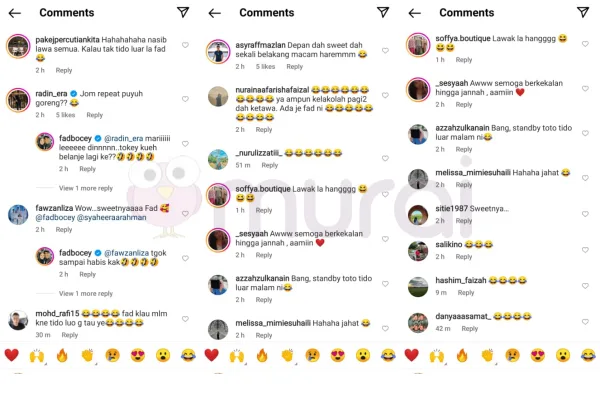Expand View 1 more reply under fawzanliza thread
The image size is (600, 400).
click(86, 294)
